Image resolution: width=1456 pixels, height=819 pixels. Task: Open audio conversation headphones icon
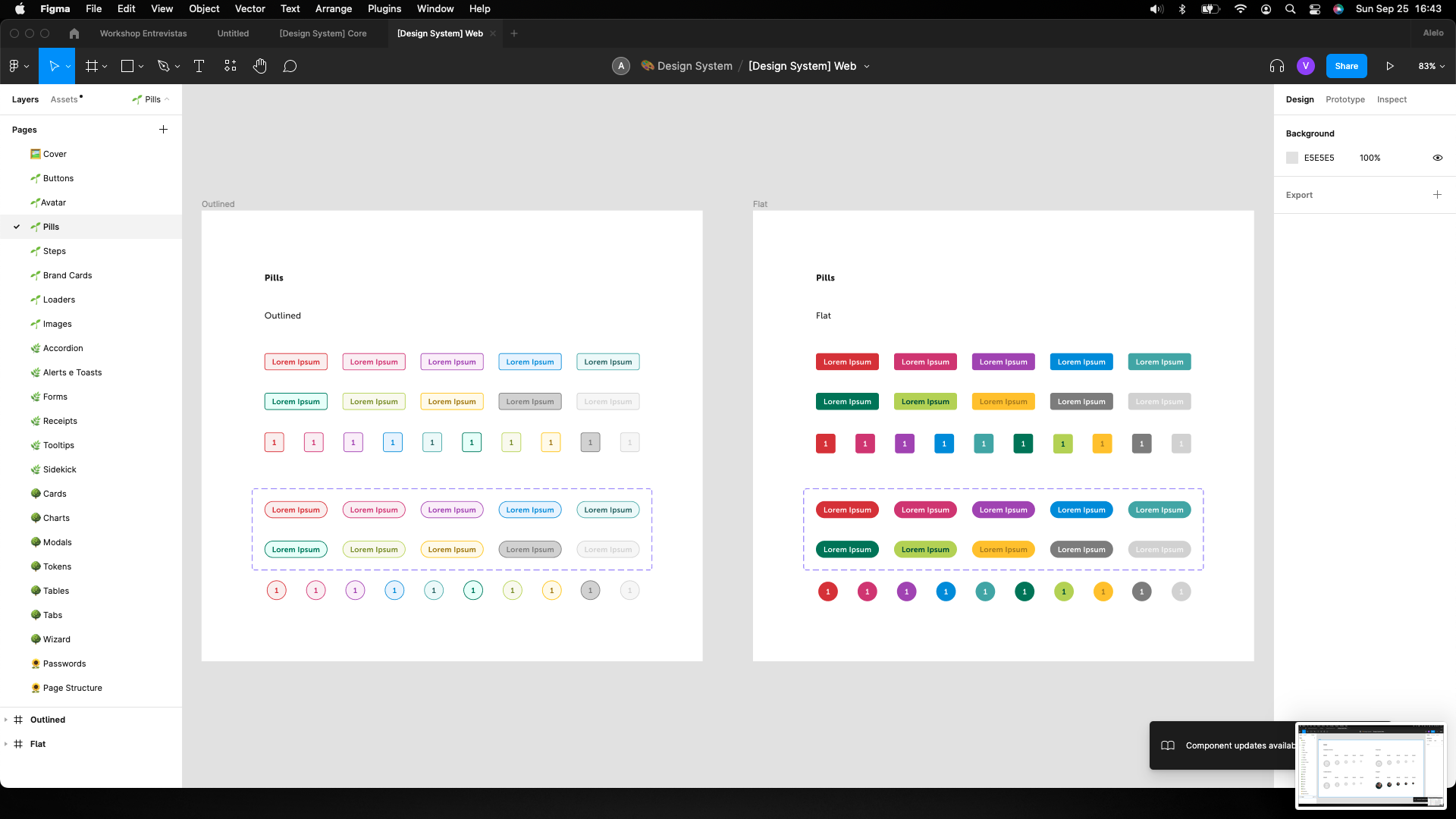[1276, 66]
